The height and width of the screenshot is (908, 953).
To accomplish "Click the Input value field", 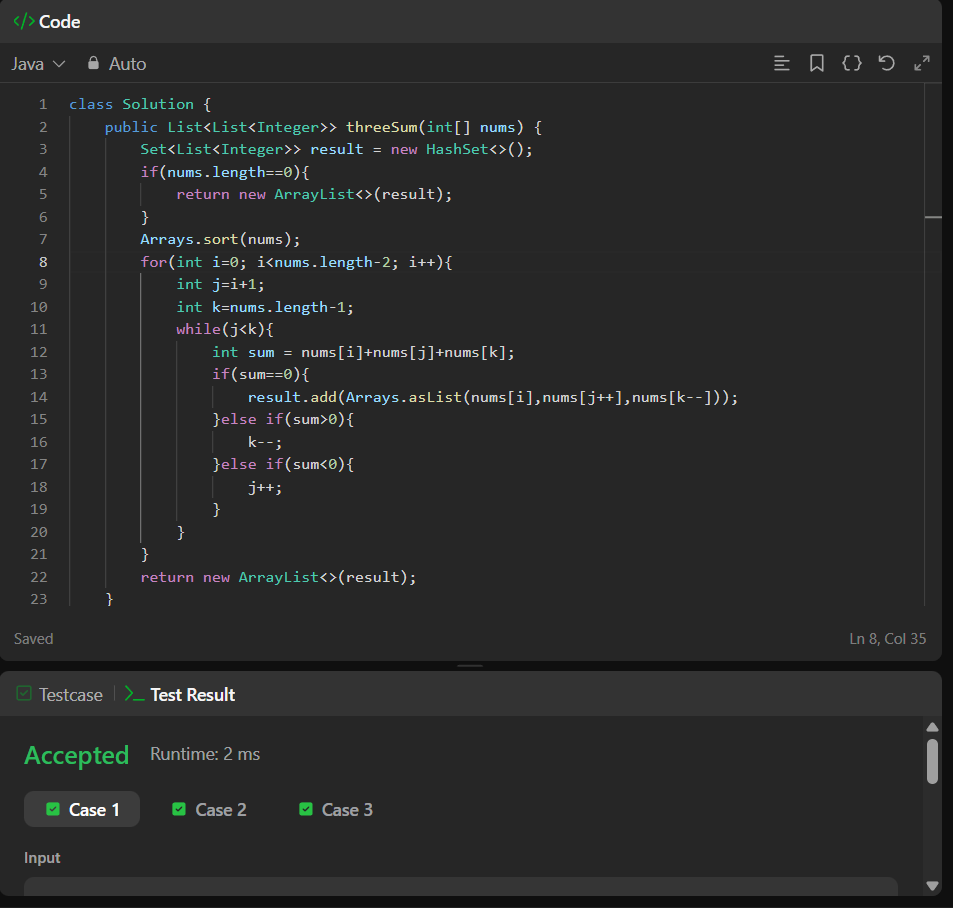I will click(x=461, y=886).
